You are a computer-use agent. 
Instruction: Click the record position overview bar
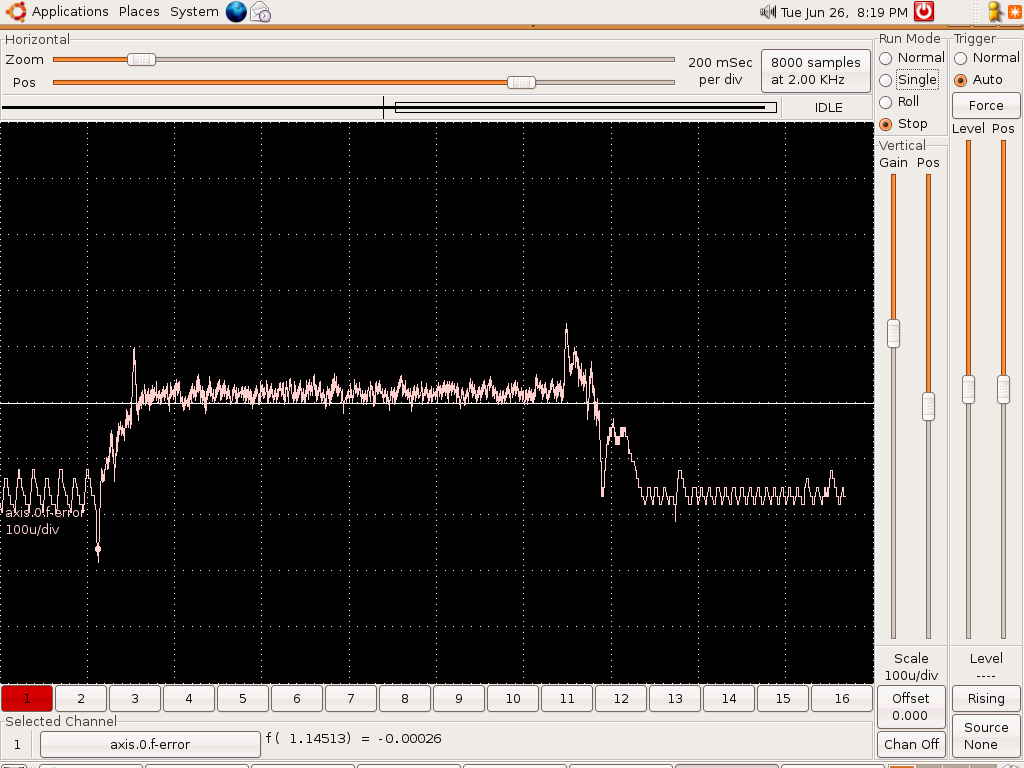[x=390, y=107]
